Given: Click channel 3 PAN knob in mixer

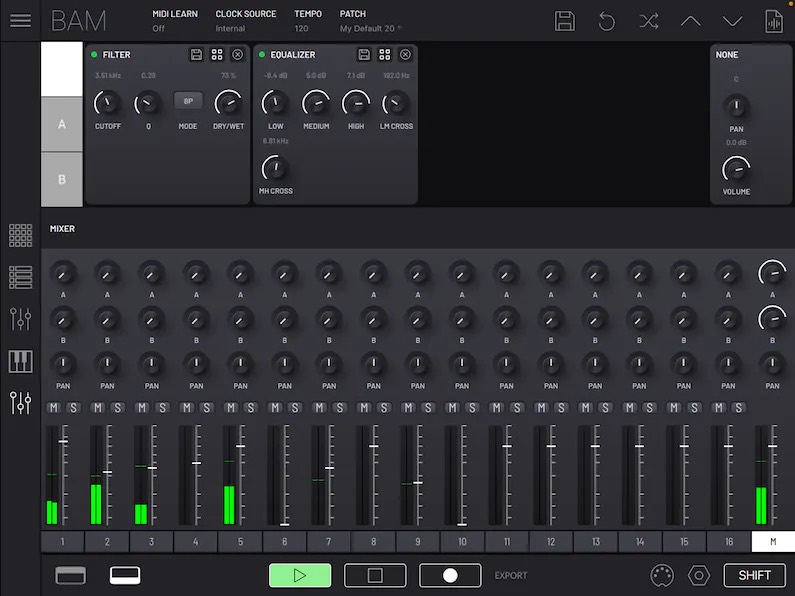Looking at the screenshot, I should point(152,363).
